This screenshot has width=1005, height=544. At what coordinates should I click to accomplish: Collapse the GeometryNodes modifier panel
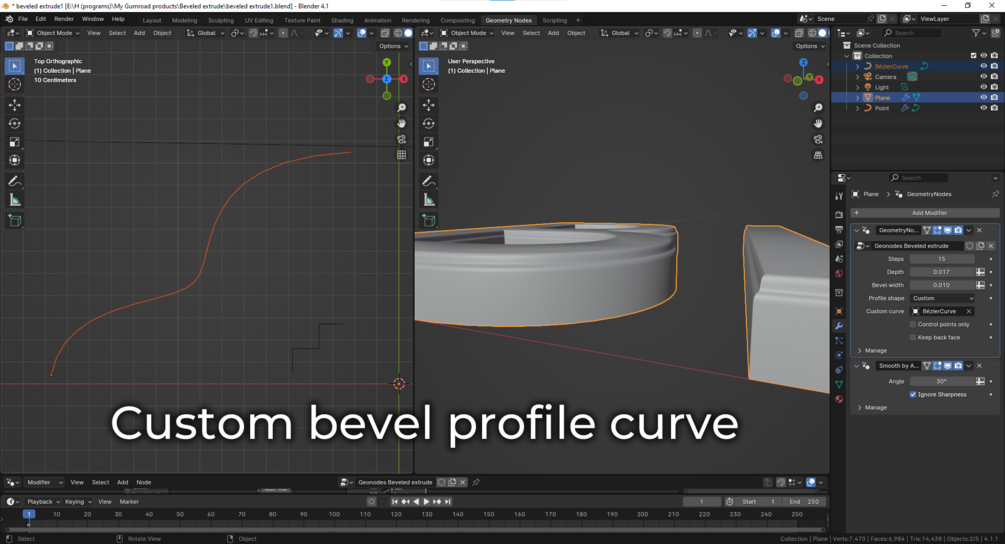click(857, 230)
